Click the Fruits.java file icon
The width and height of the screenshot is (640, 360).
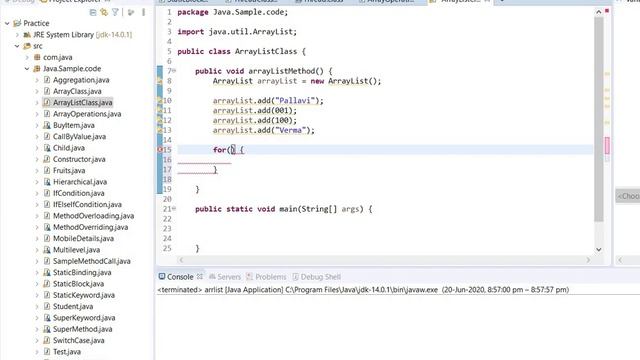47,171
